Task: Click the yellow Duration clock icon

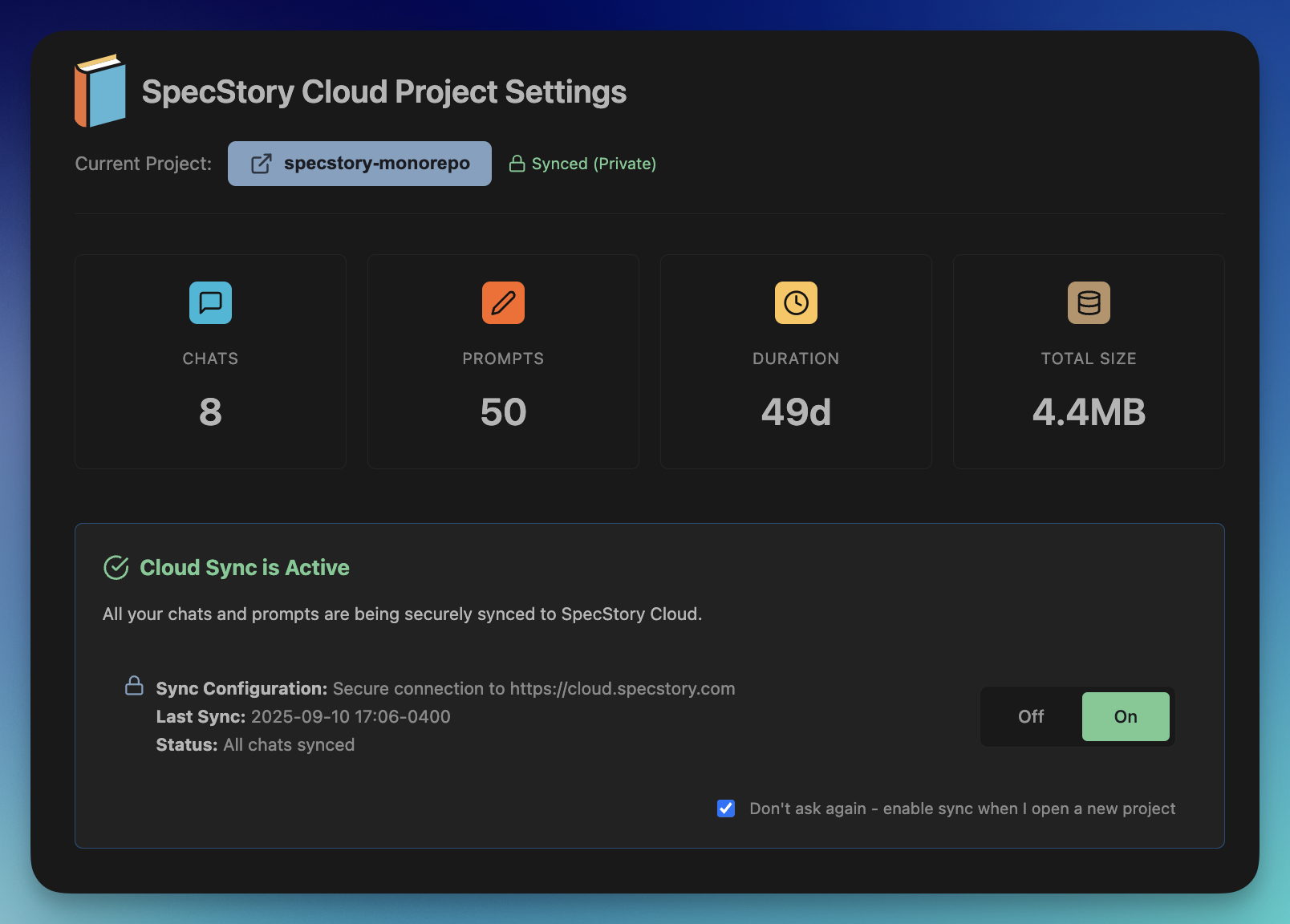Action: pyautogui.click(x=796, y=302)
